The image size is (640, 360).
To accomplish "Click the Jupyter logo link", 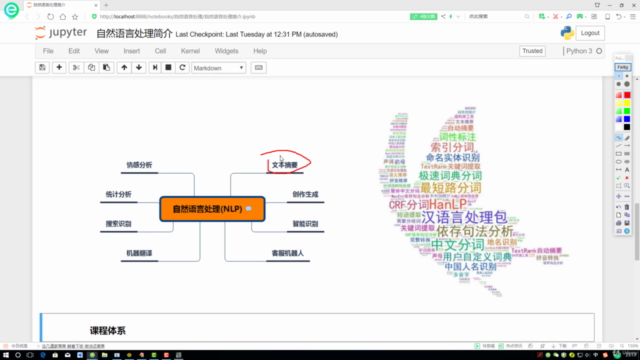I will coord(61,33).
